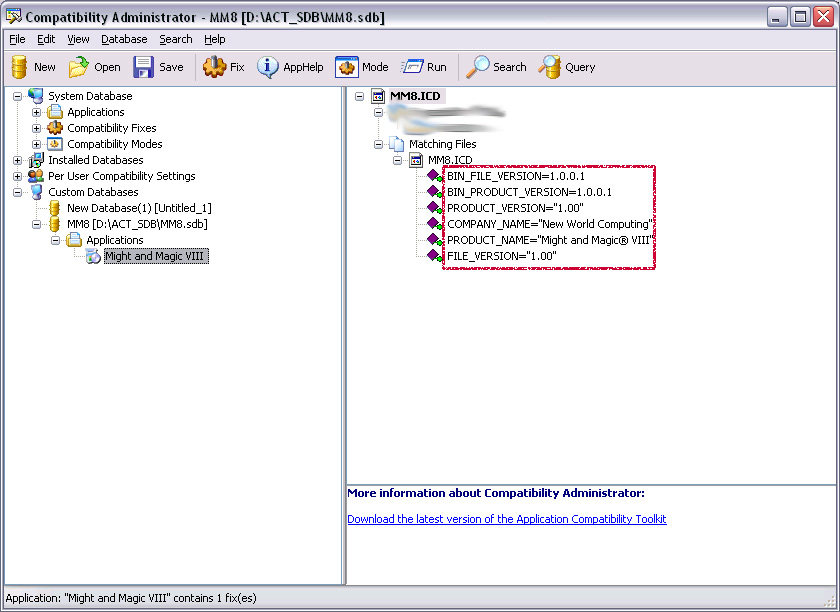Open the File menu

[x=17, y=39]
